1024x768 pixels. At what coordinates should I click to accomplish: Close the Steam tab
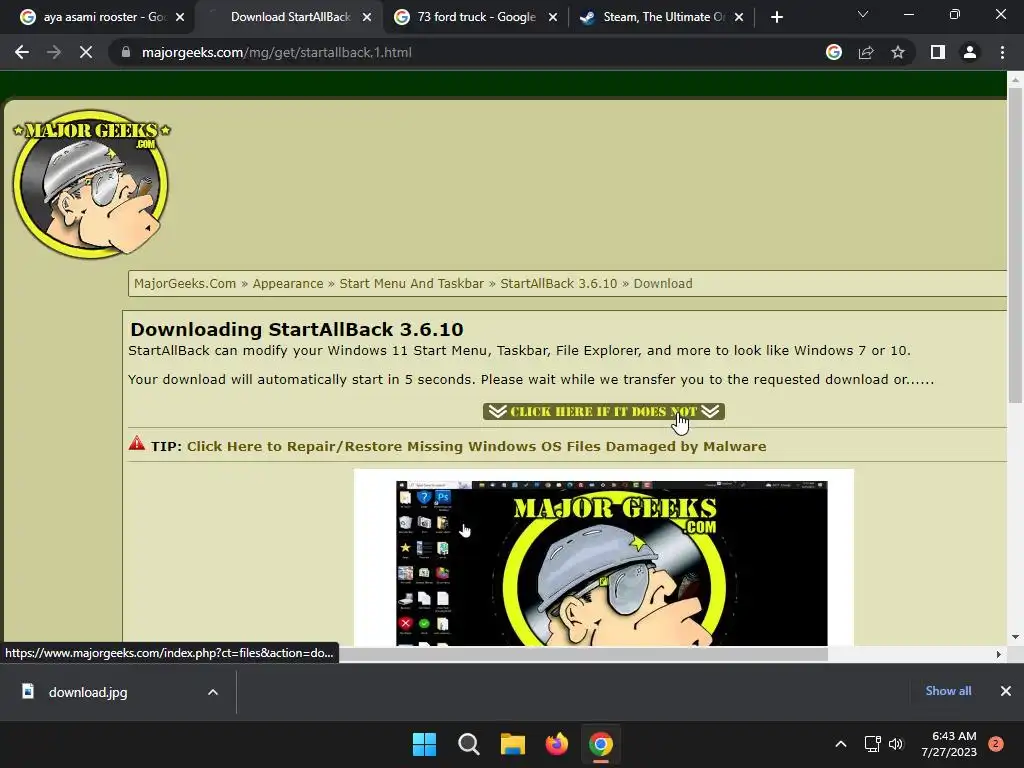[x=739, y=17]
